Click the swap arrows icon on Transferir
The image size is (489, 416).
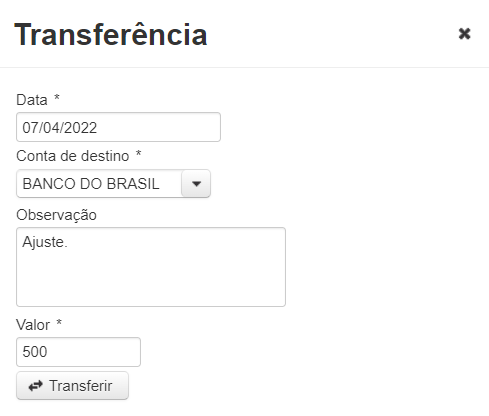point(35,386)
